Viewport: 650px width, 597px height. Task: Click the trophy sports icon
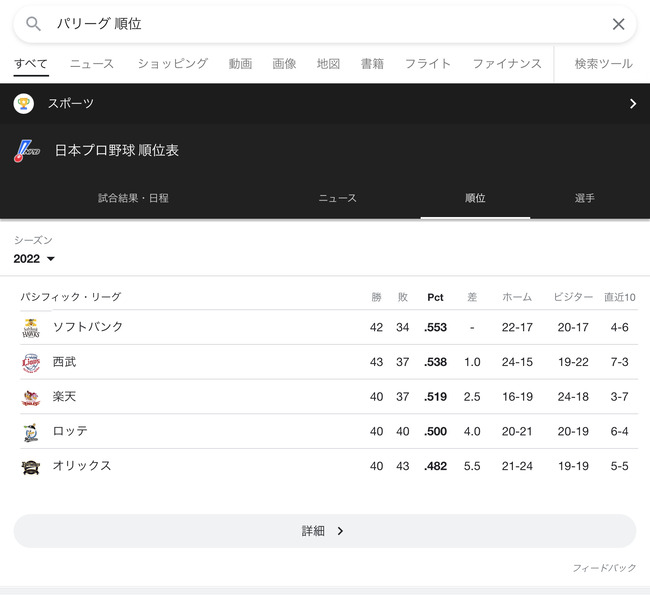(24, 104)
